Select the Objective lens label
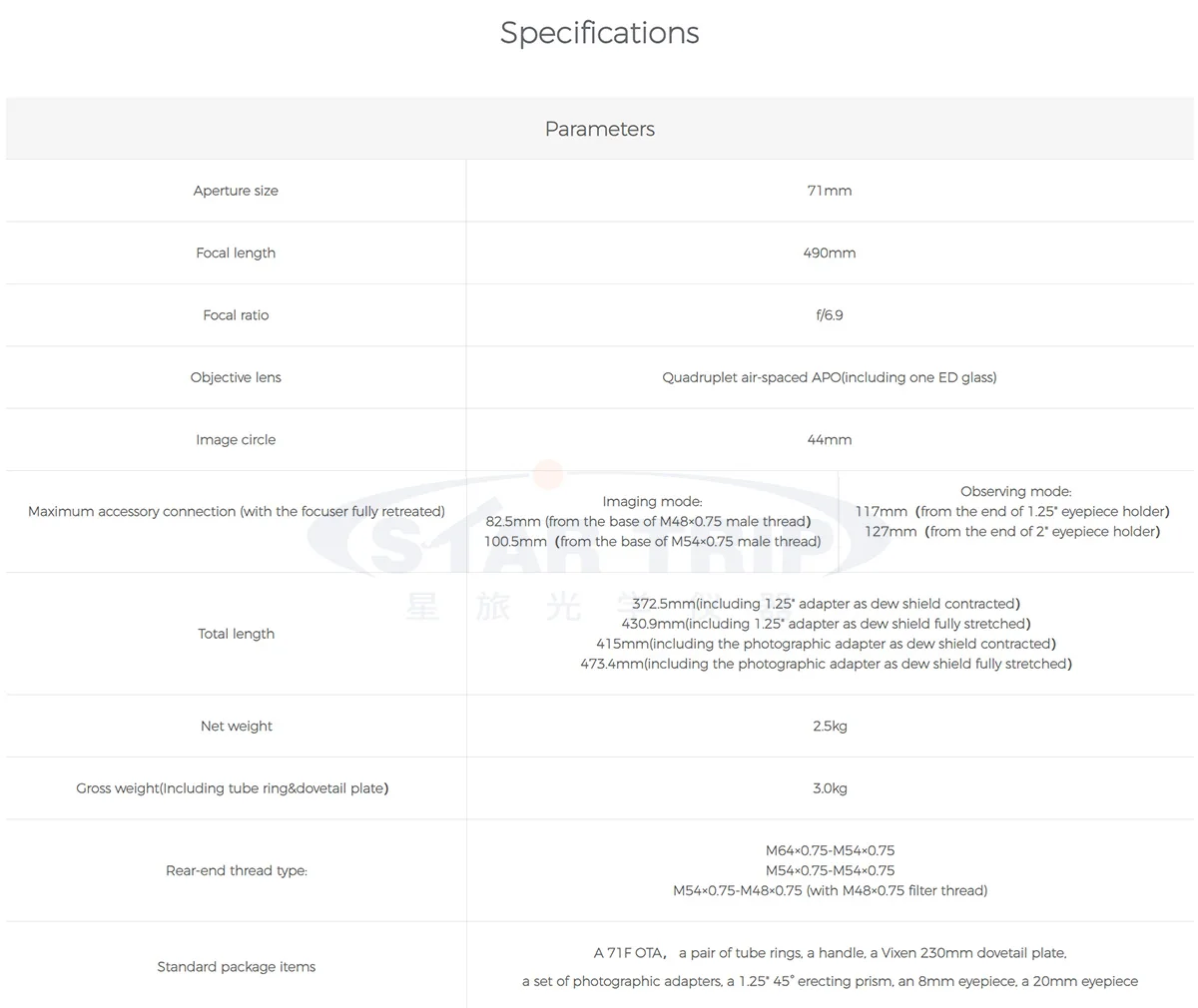 point(236,377)
